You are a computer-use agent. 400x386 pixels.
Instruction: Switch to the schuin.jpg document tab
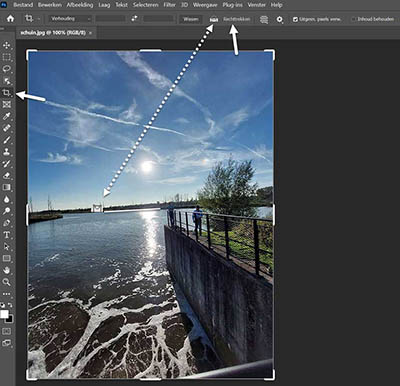pyautogui.click(x=53, y=33)
